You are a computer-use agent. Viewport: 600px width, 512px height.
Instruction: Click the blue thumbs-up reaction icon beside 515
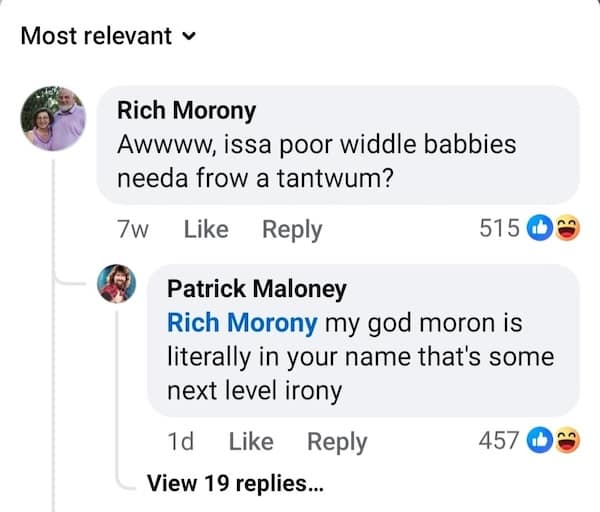tap(539, 229)
